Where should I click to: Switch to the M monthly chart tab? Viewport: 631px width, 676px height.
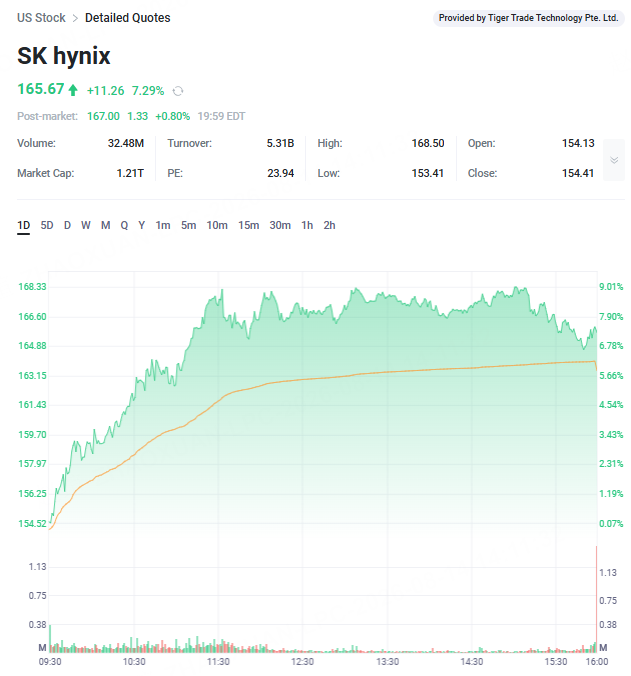pyautogui.click(x=106, y=225)
